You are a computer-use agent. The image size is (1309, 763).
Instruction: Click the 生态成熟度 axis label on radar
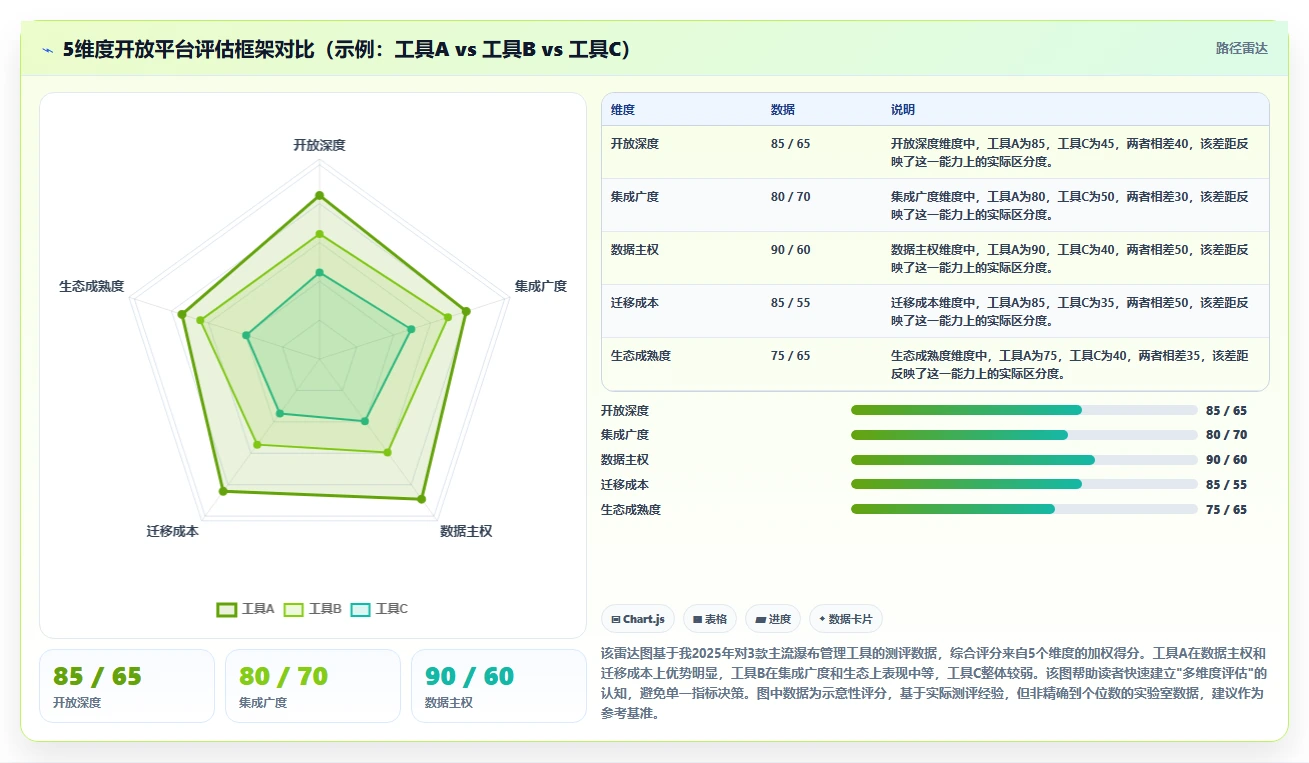(x=92, y=286)
